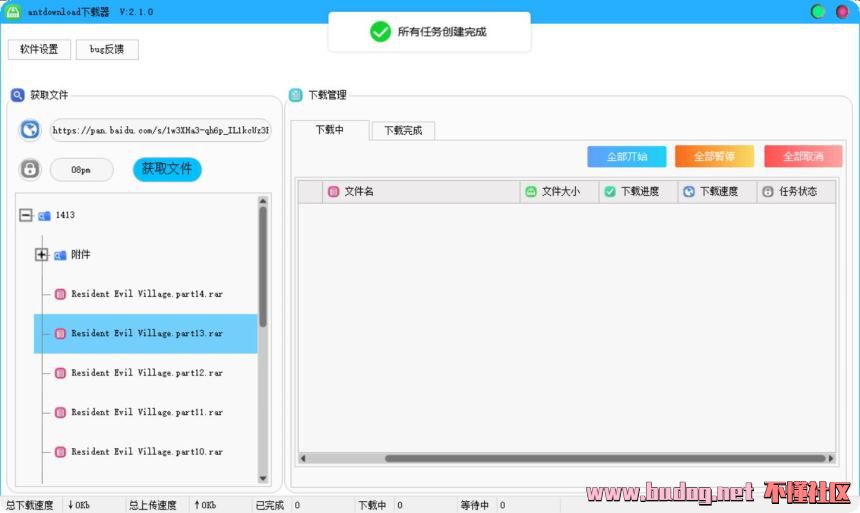The image size is (860, 513).
Task: Click file icon of part10.rar
Action: coord(60,452)
